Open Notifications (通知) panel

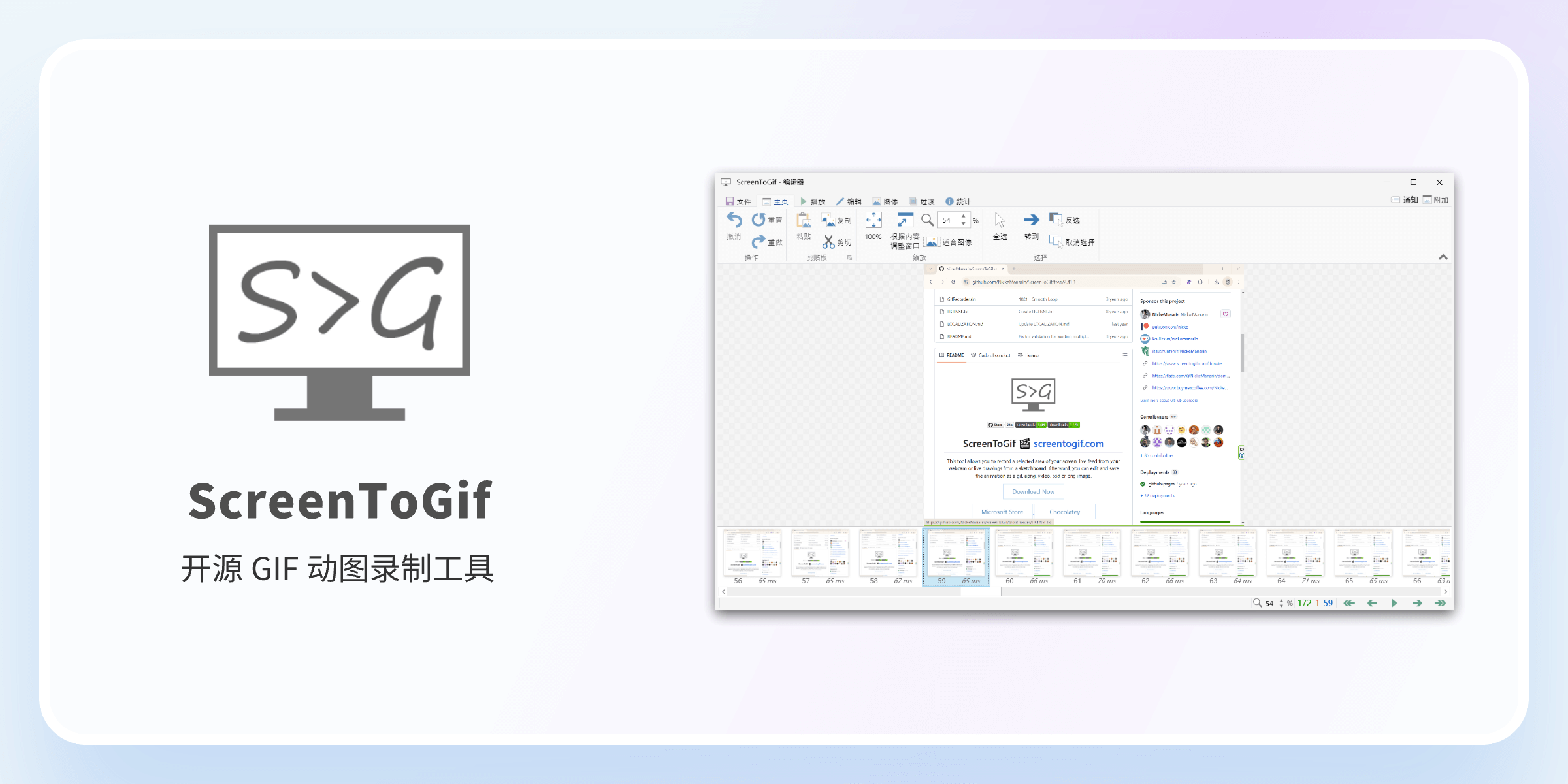tap(1404, 200)
